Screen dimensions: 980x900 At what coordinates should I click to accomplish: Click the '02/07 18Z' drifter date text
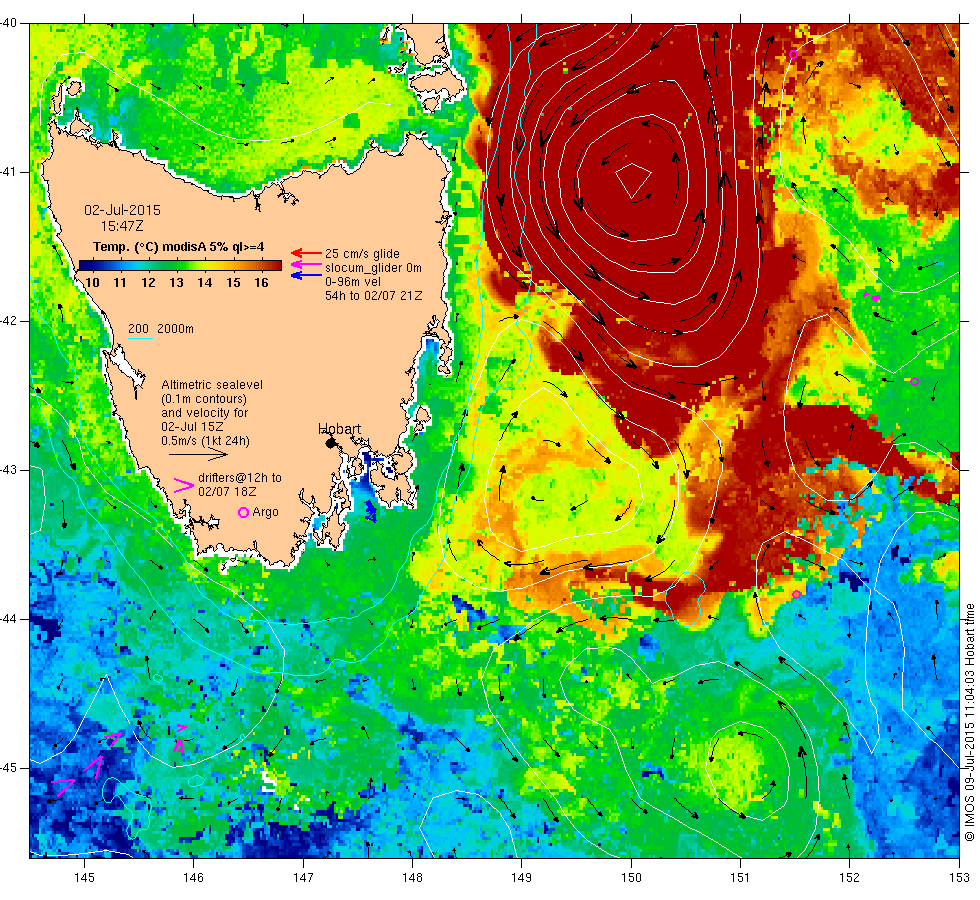[227, 492]
